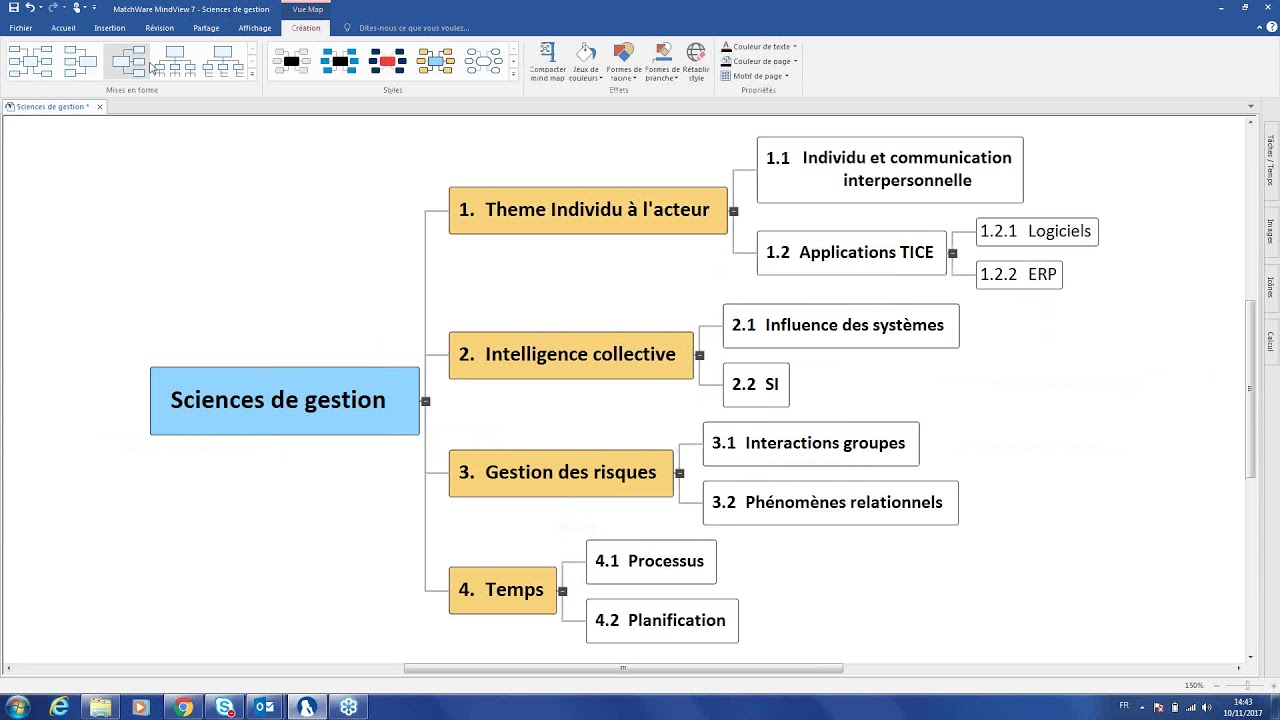This screenshot has width=1280, height=720.
Task: Collapse the Temps branch
Action: point(563,592)
